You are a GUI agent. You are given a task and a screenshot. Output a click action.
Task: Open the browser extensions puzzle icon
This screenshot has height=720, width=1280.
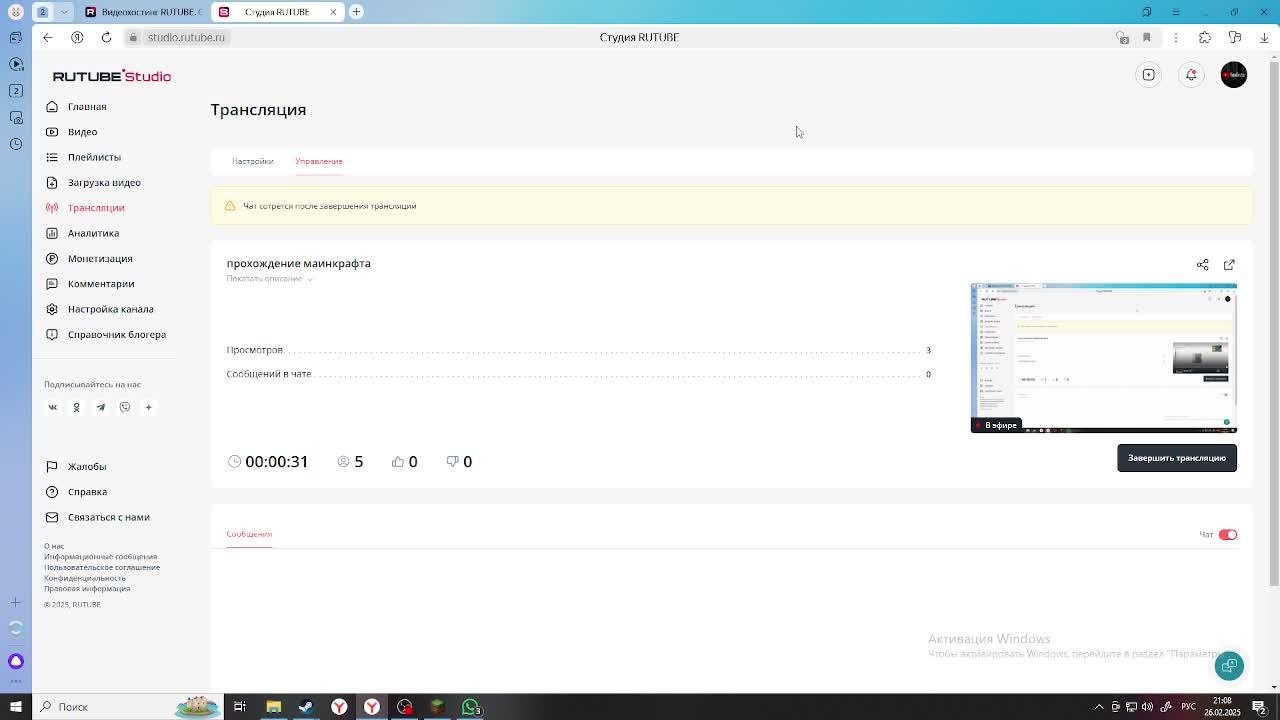1205,37
